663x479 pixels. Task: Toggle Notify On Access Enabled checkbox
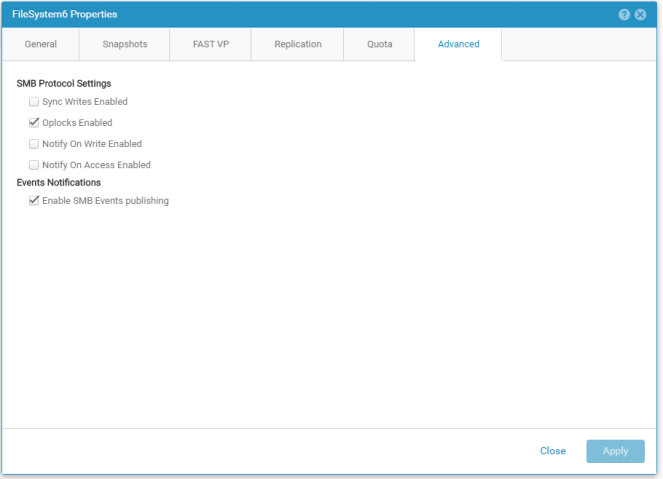tap(34, 165)
